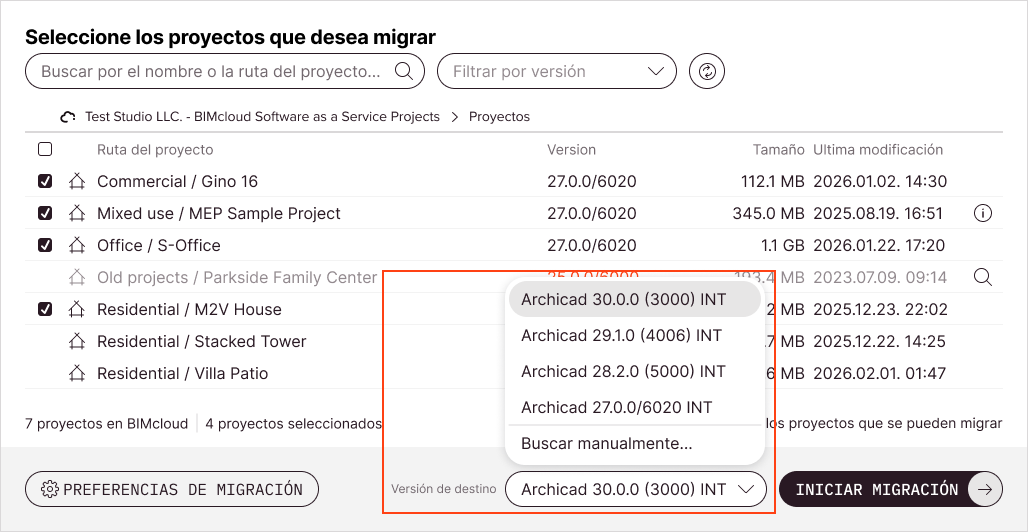Choose Buscar manualmente... from version list
1028x532 pixels.
tap(635, 443)
